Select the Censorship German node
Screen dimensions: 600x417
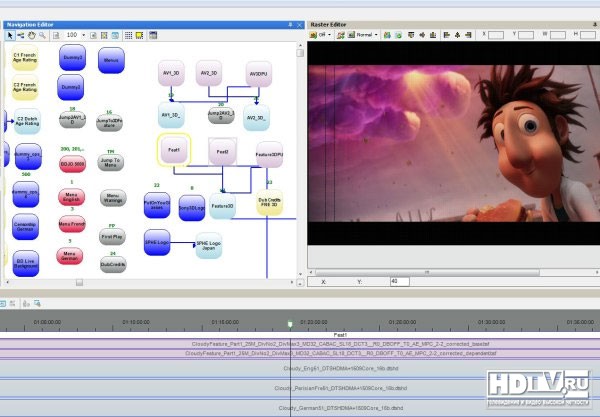pos(25,227)
